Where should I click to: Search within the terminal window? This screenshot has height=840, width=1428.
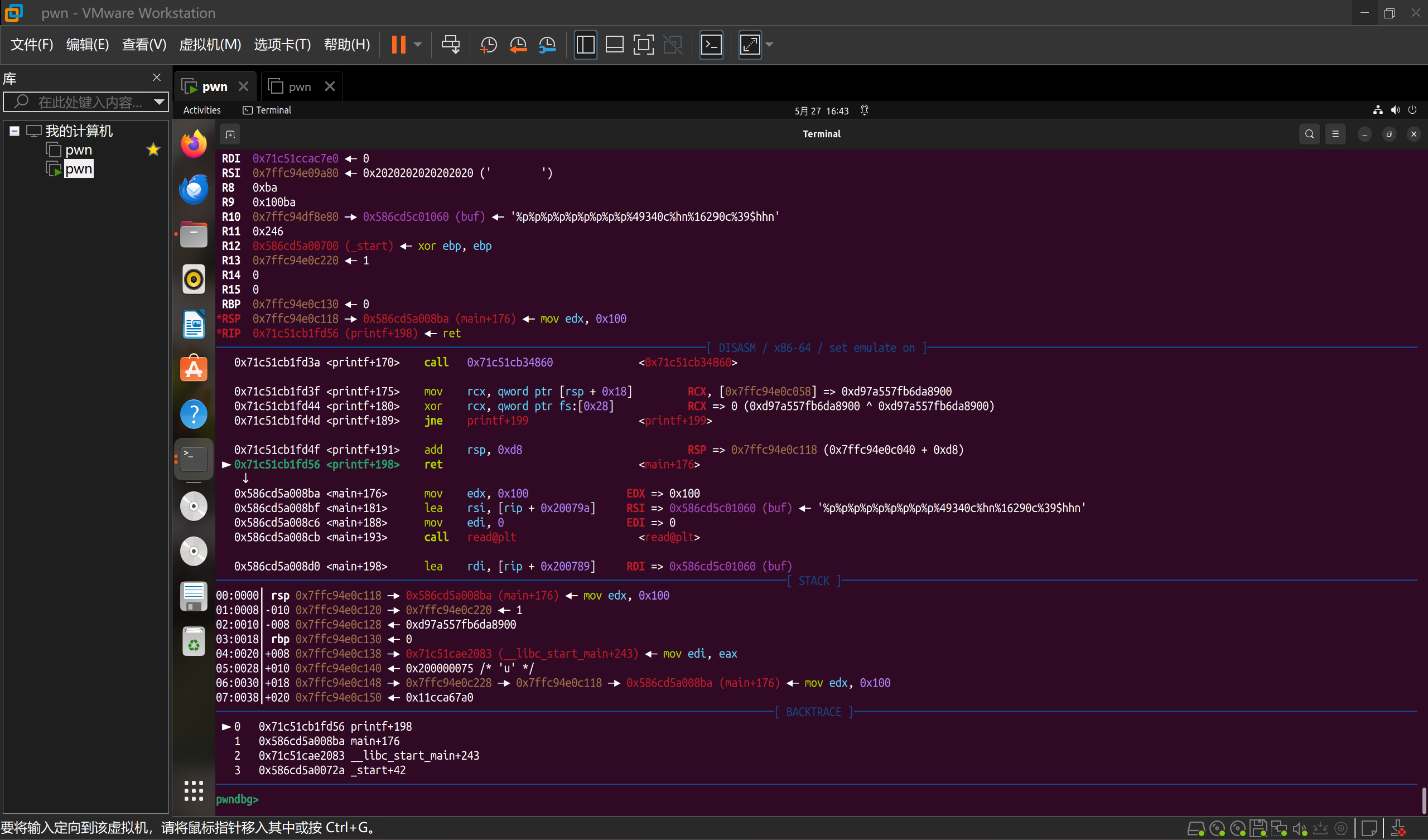(1309, 134)
